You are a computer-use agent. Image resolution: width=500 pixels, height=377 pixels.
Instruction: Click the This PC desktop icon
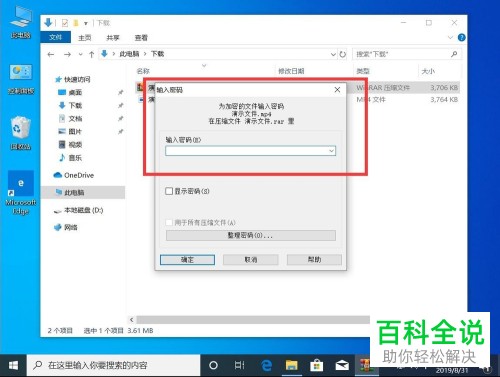click(21, 22)
